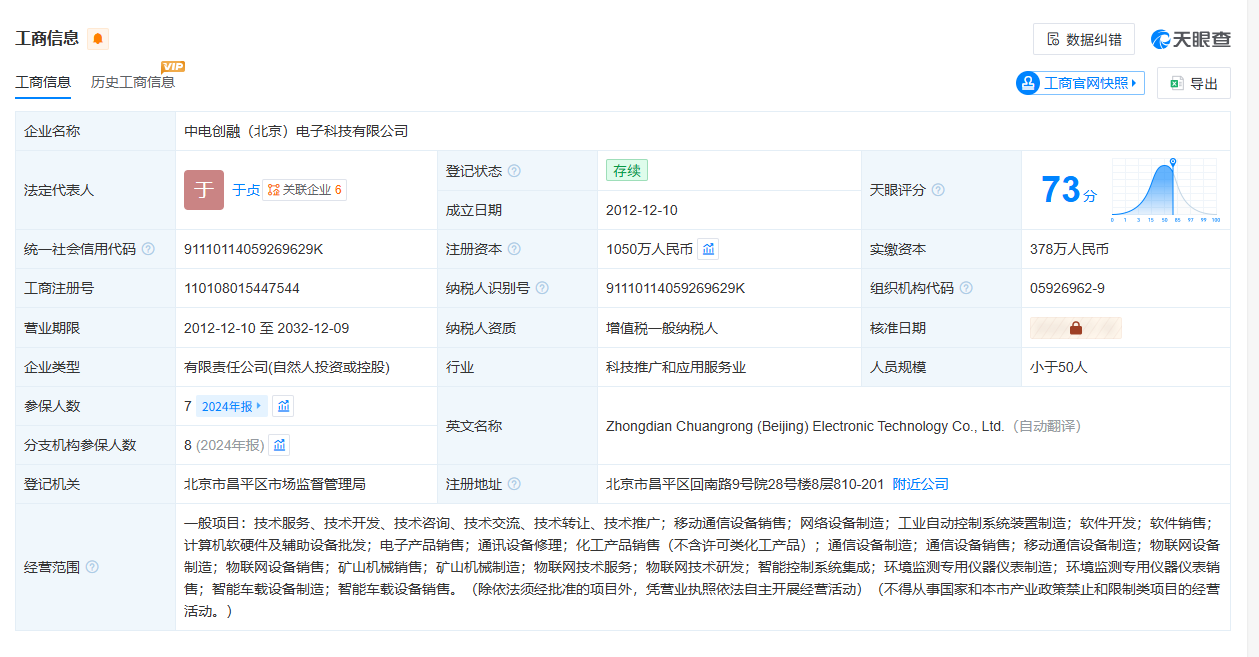Viewport: 1259px width, 657px height.
Task: Open the 附近公司 link
Action: click(x=920, y=484)
